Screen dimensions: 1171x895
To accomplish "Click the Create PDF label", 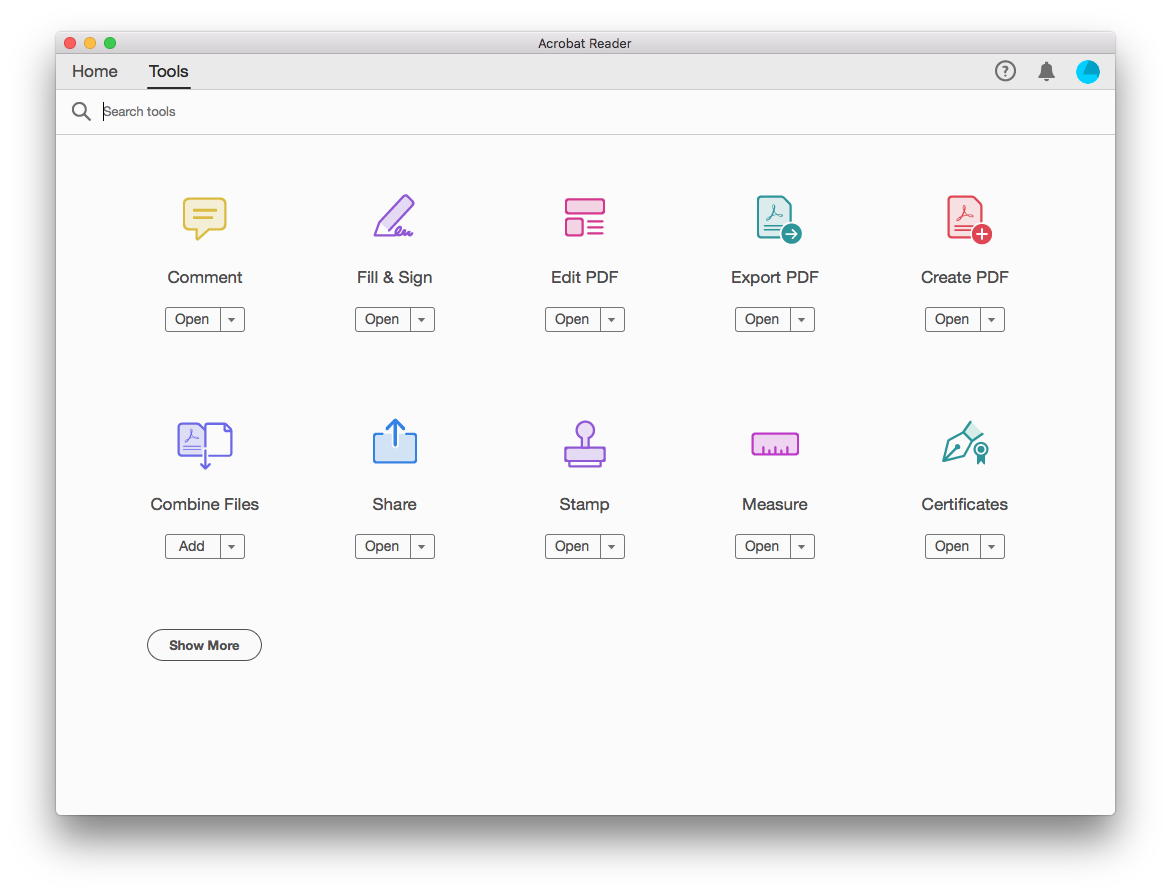I will point(965,277).
